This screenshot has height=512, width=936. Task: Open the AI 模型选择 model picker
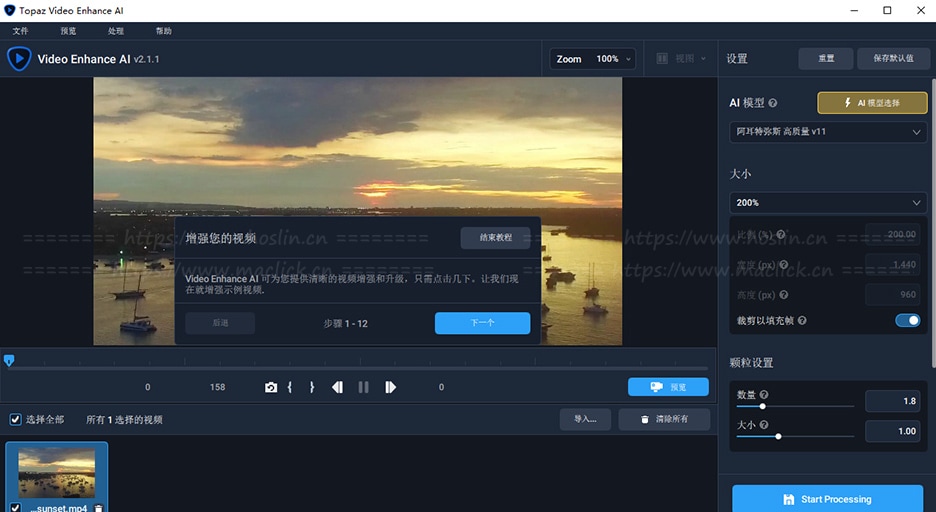click(872, 103)
